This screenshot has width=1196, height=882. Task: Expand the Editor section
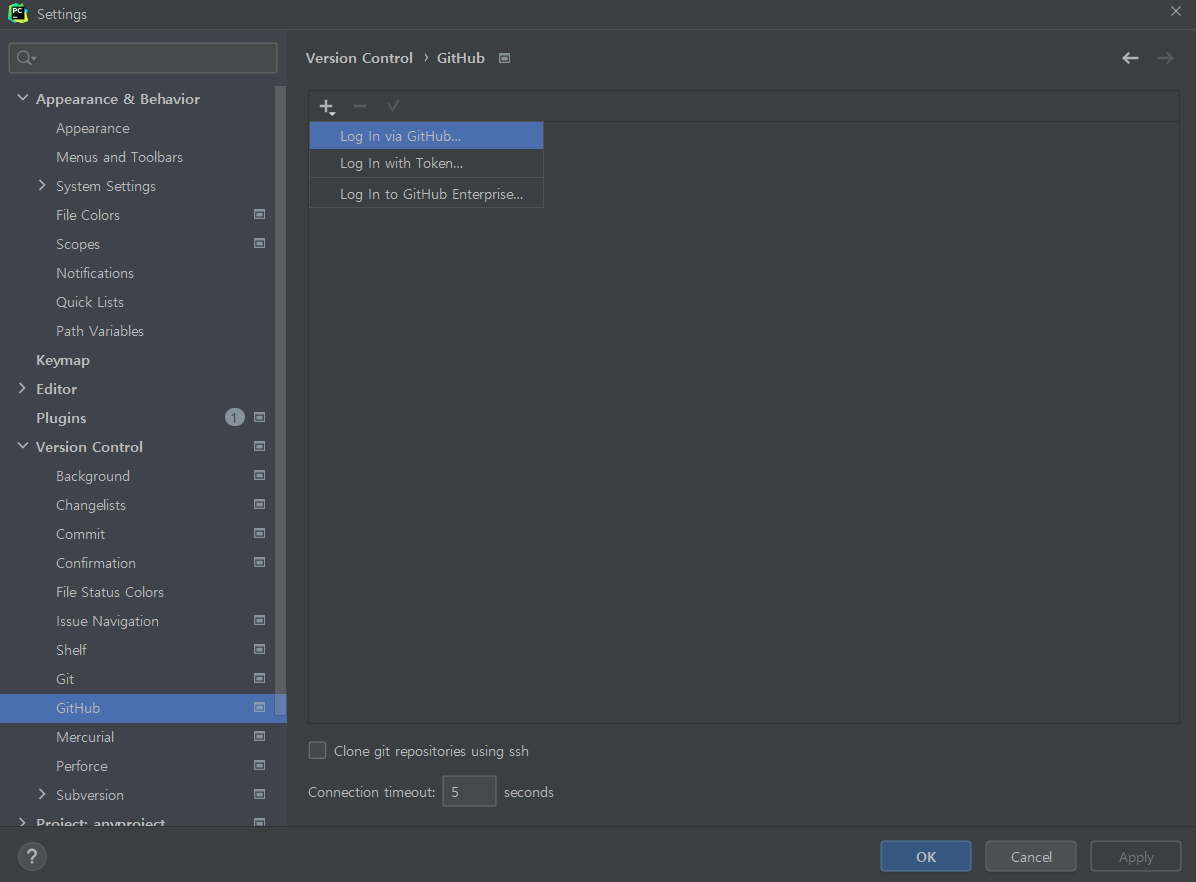pyautogui.click(x=22, y=388)
